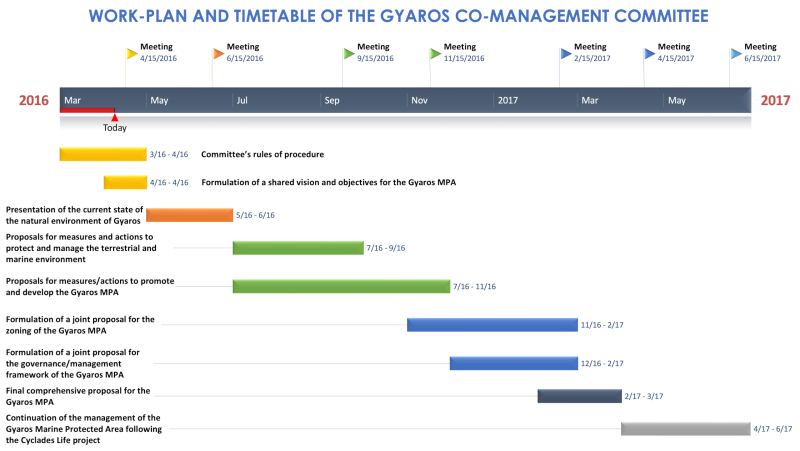Screen dimensions: 800x451
Task: Select the yellow bar for shared vision formulation
Action: (125, 182)
